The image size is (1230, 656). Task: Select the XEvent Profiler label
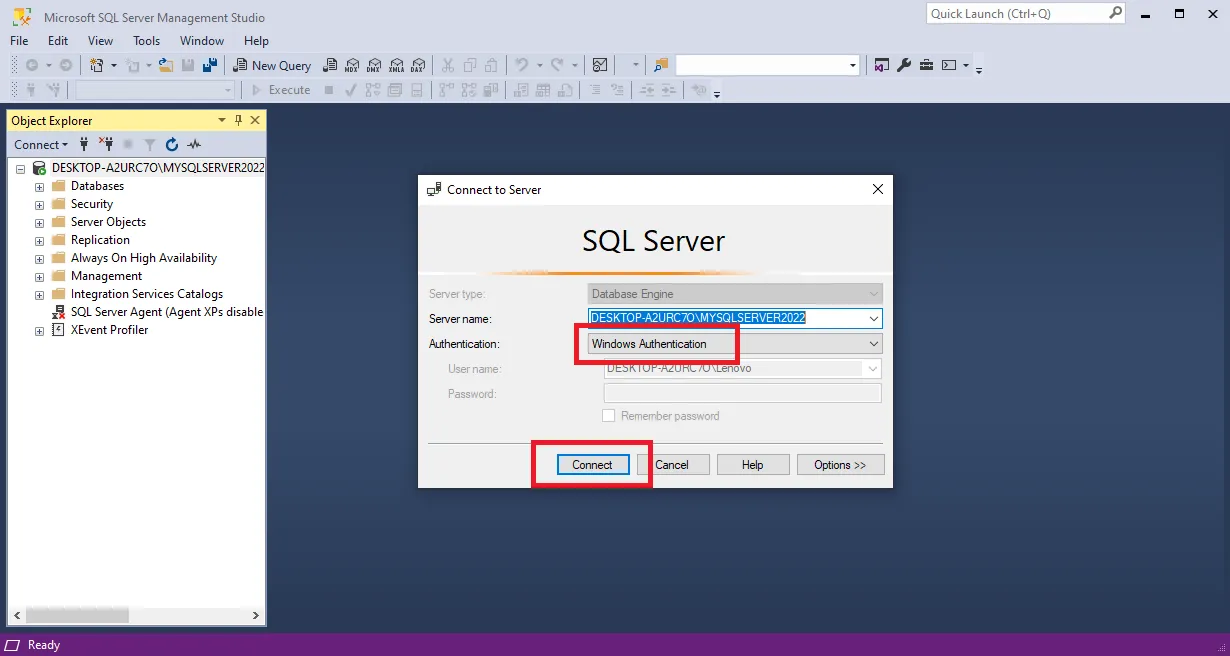click(109, 330)
